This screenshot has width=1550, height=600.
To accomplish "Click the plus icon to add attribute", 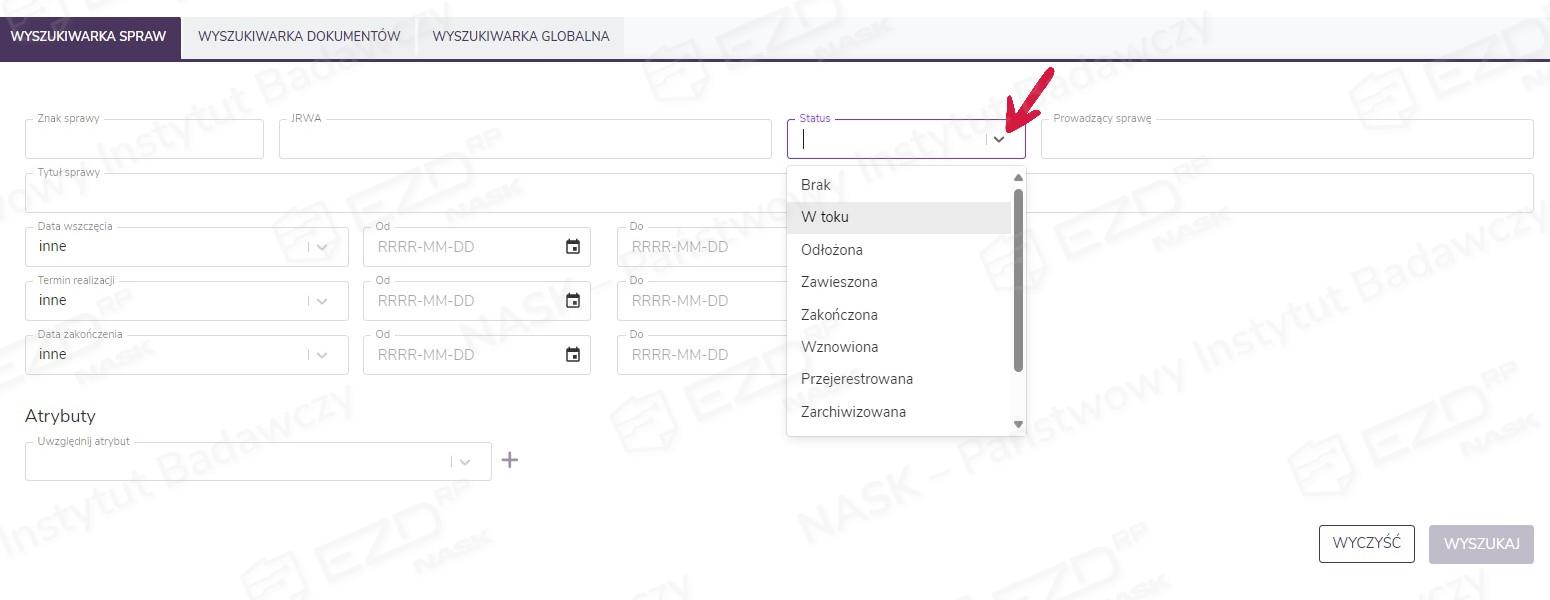I will tap(510, 460).
